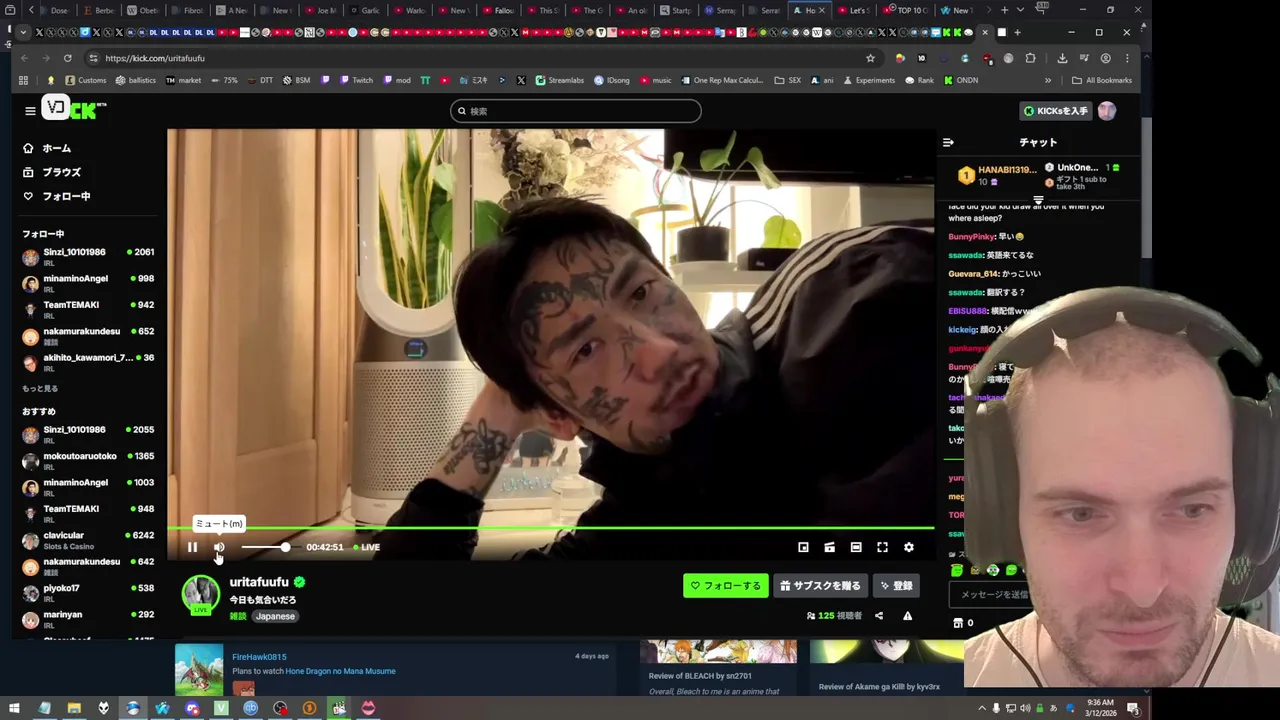Click the green stream progress bar
1280x720 pixels.
pos(550,528)
